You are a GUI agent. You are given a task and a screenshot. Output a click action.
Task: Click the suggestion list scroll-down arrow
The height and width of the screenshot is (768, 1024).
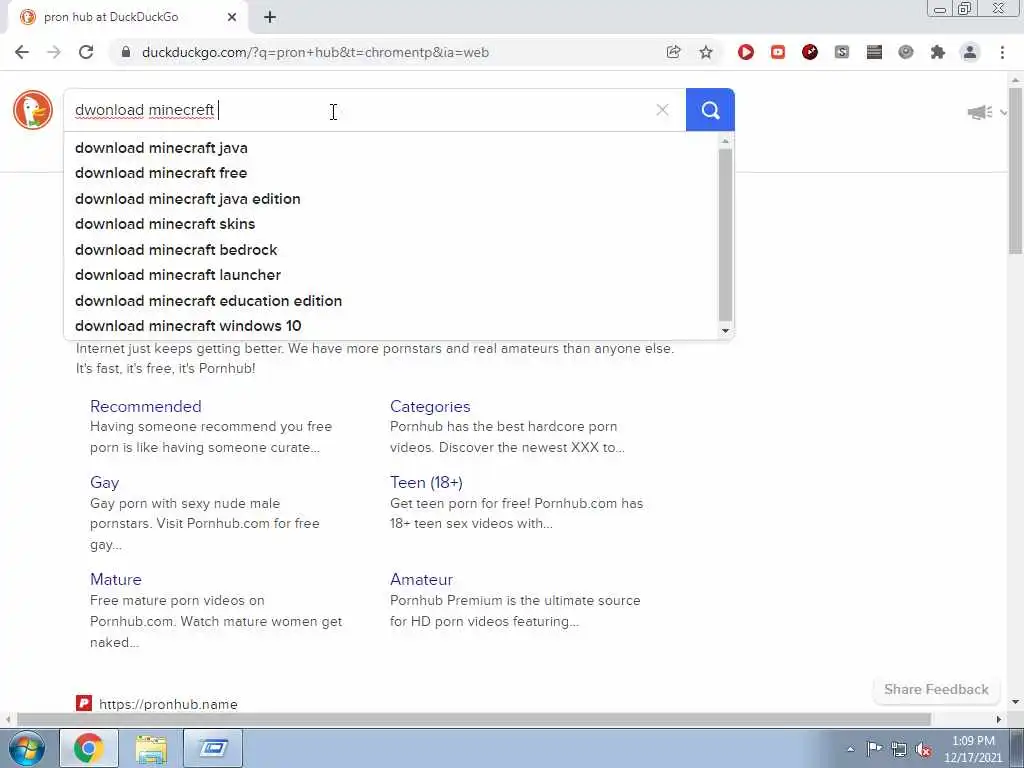click(x=726, y=331)
